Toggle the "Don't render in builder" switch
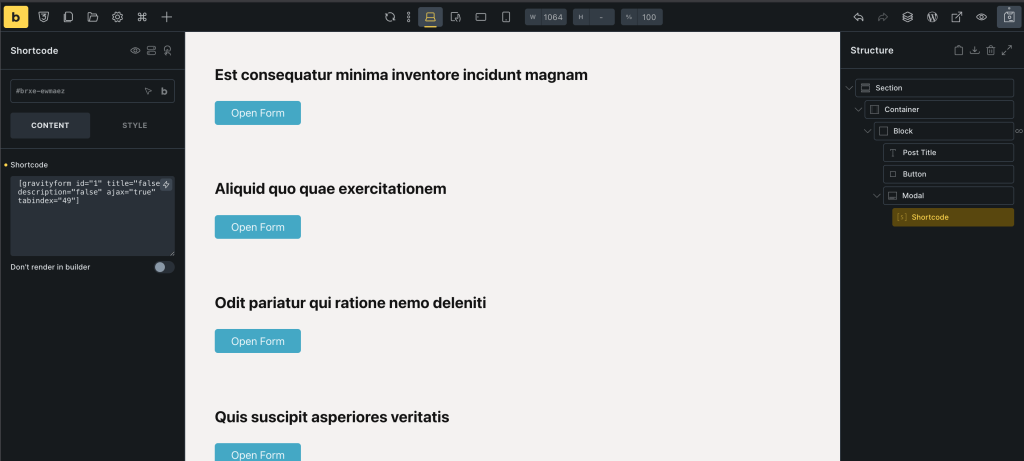 coord(164,267)
